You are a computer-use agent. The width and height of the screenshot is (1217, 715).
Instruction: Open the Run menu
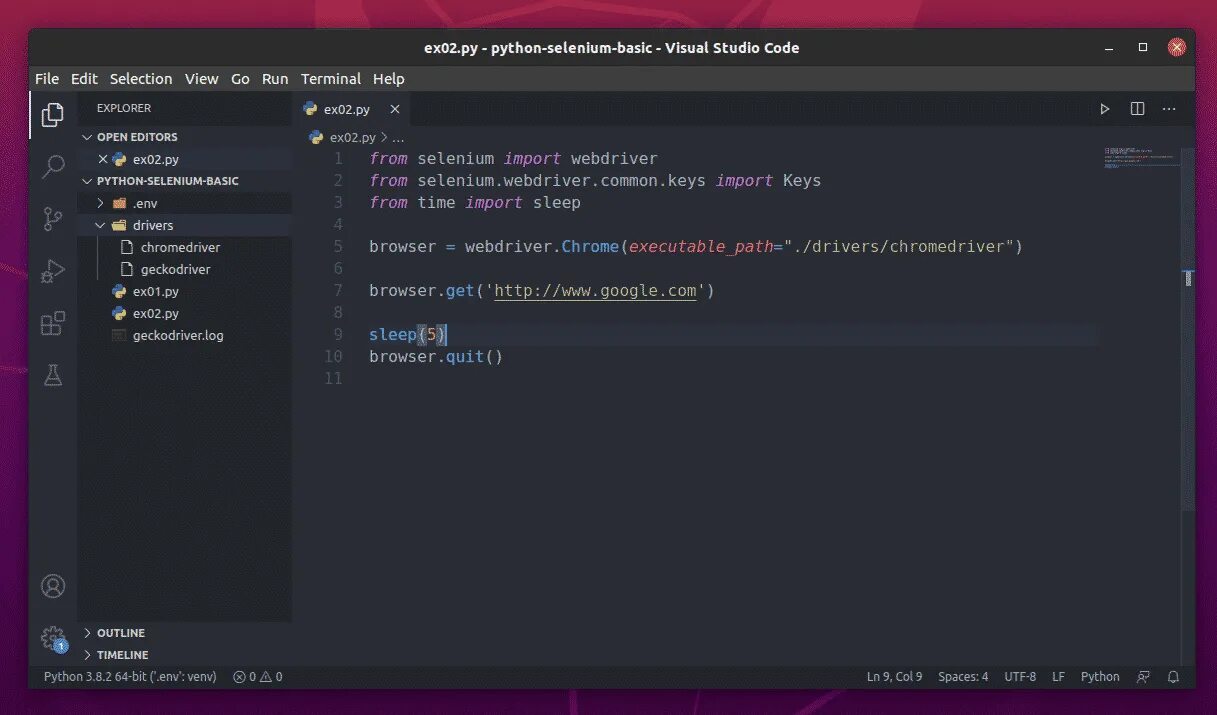275,79
